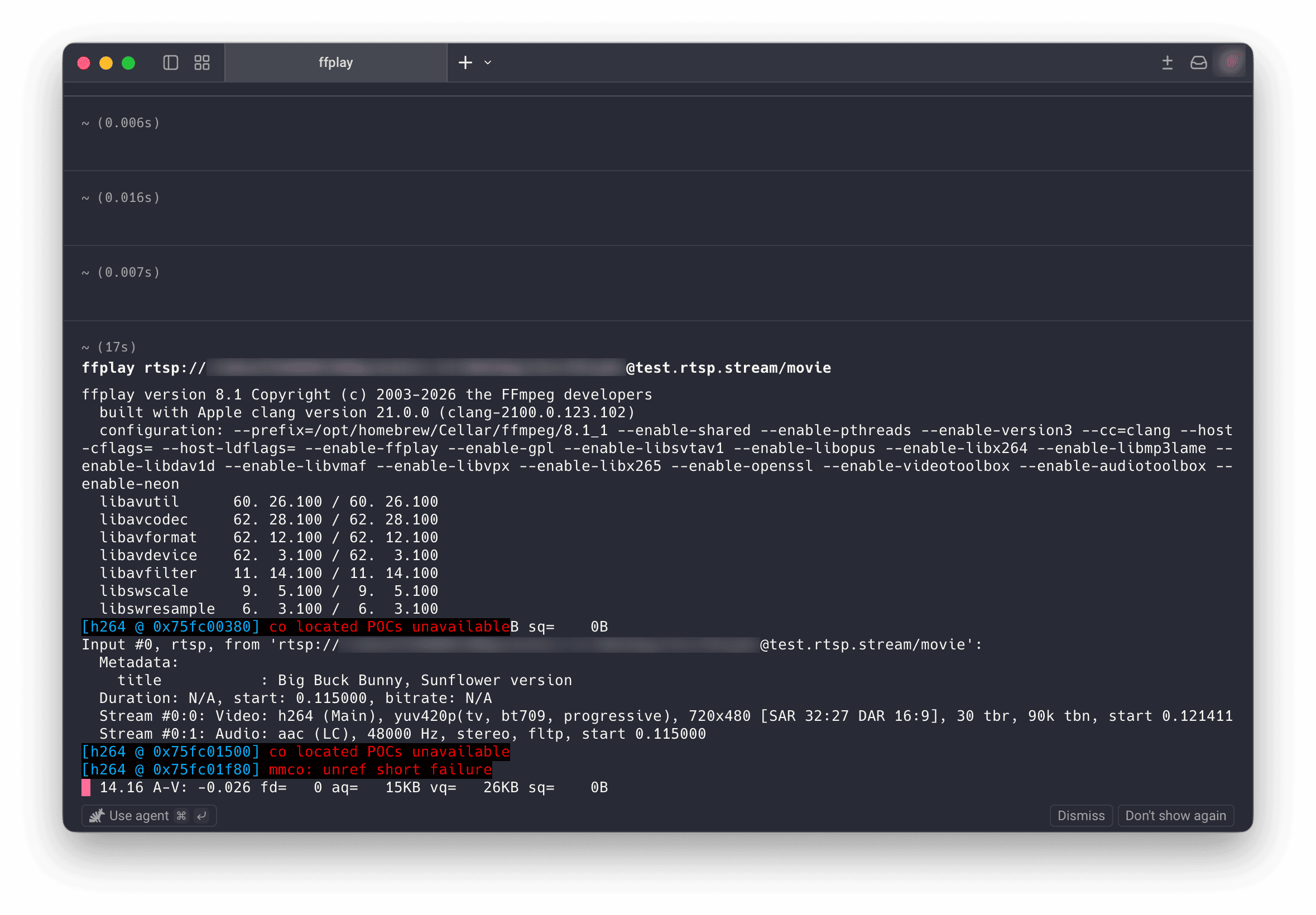
Task: Click the 'Metadata:' line
Action: pyautogui.click(x=139, y=662)
